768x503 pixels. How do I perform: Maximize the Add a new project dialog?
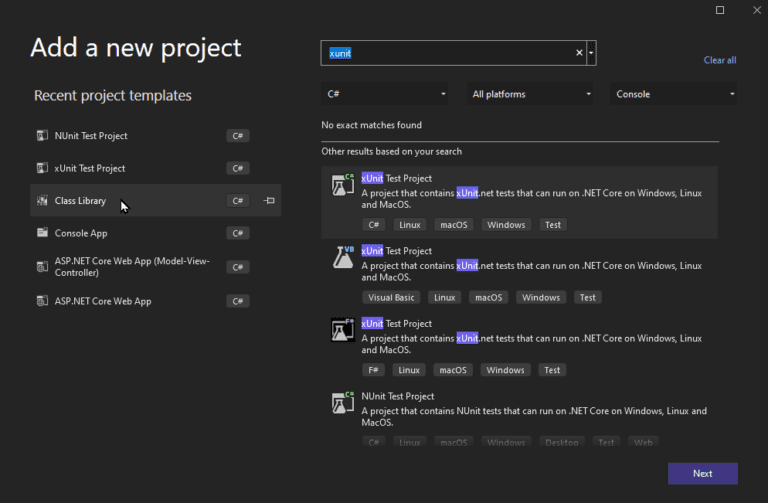720,10
